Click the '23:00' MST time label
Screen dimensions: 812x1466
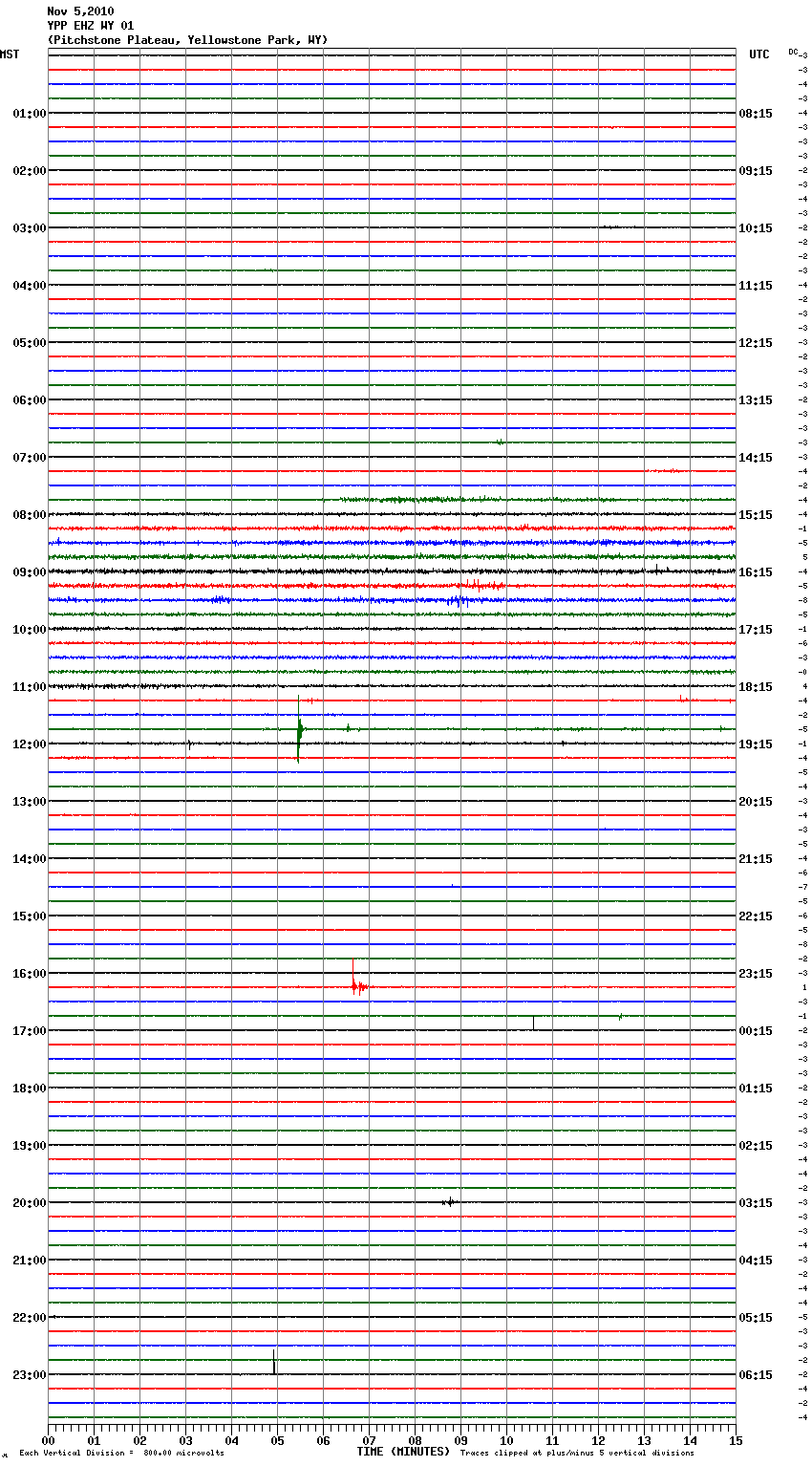[30, 1375]
